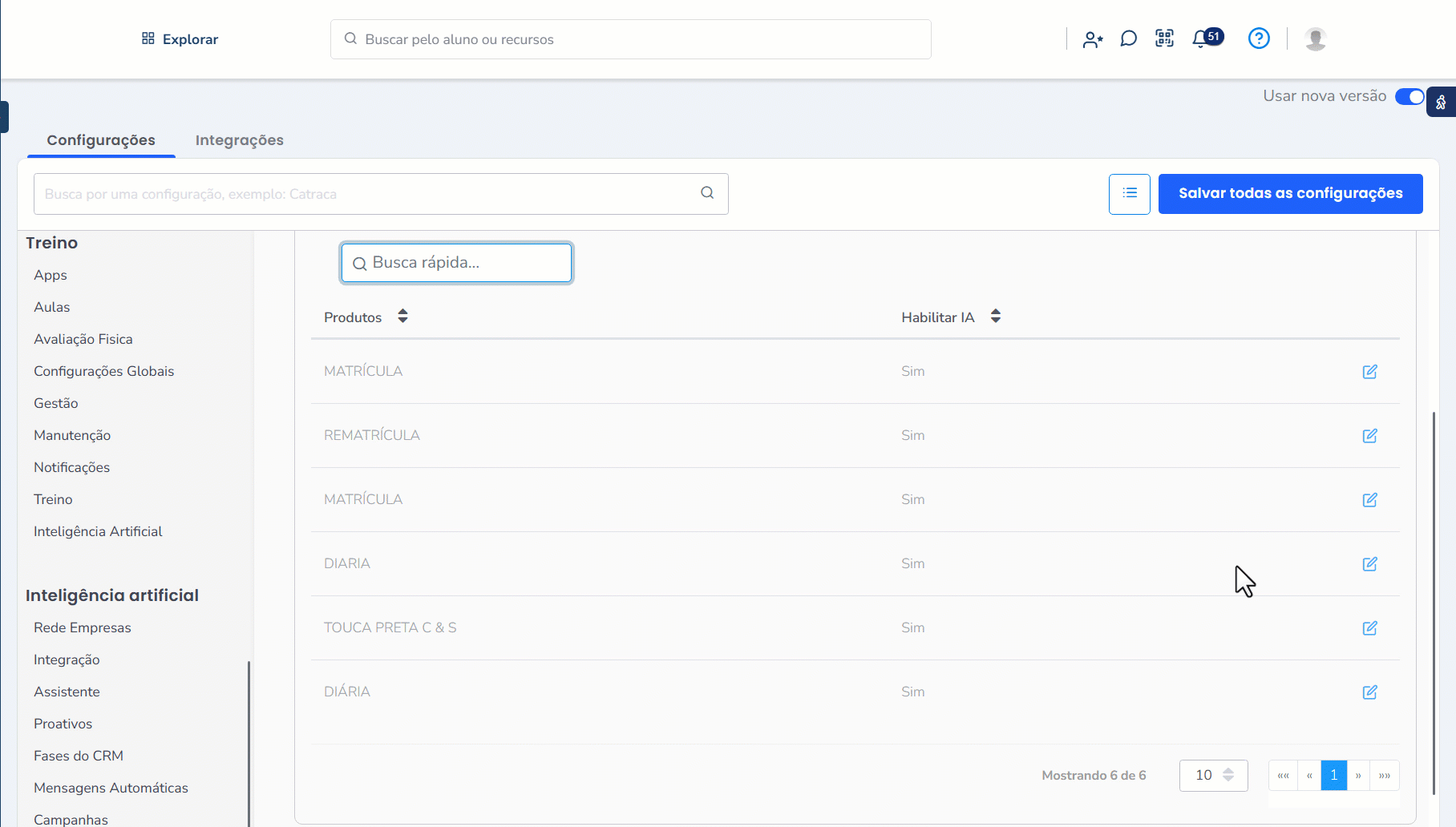Open the add student icon
This screenshot has height=827, width=1456.
(x=1093, y=39)
